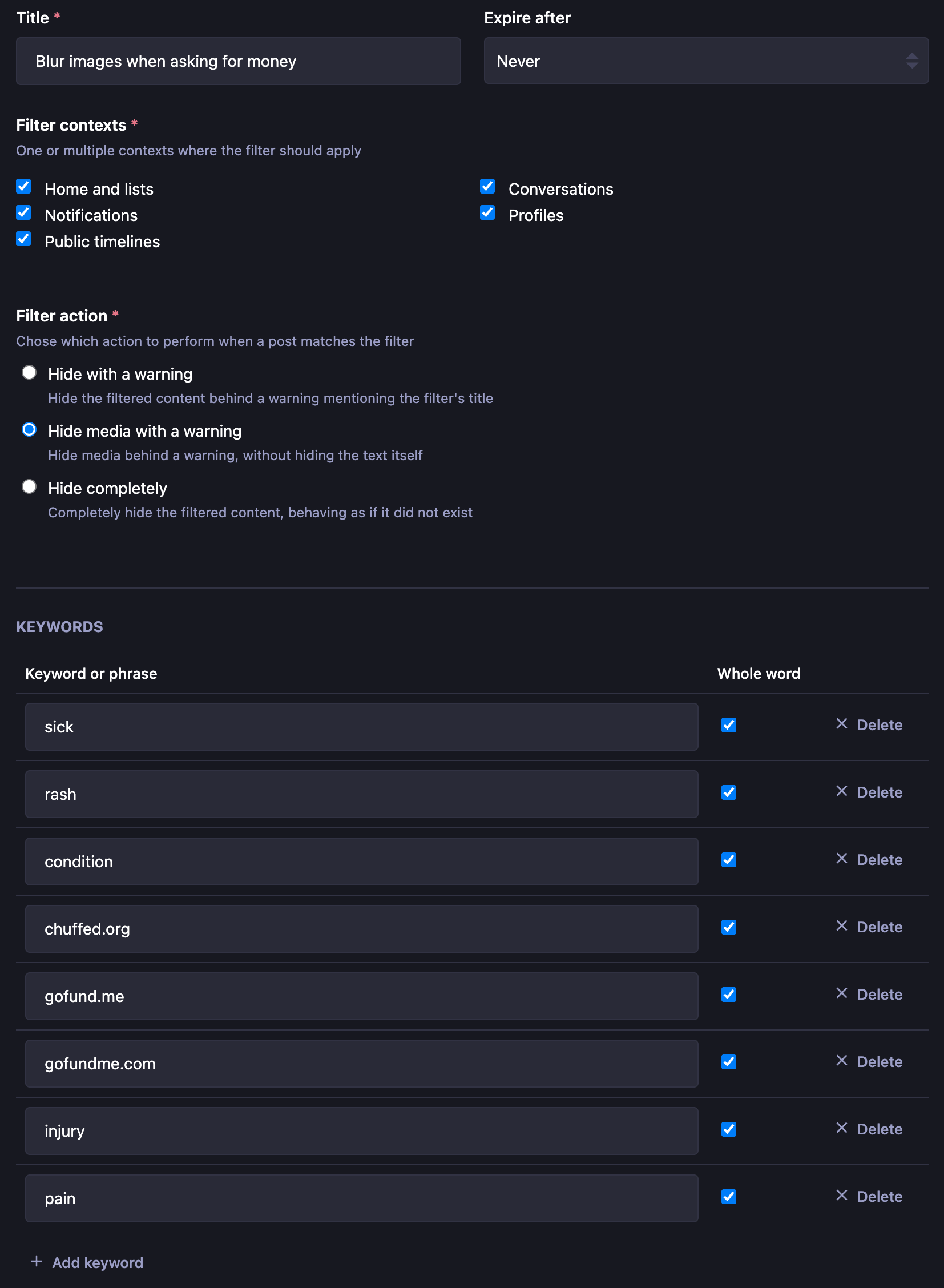The image size is (944, 1288).
Task: Remove the 'rash' keyword via its X icon
Action: (x=841, y=791)
